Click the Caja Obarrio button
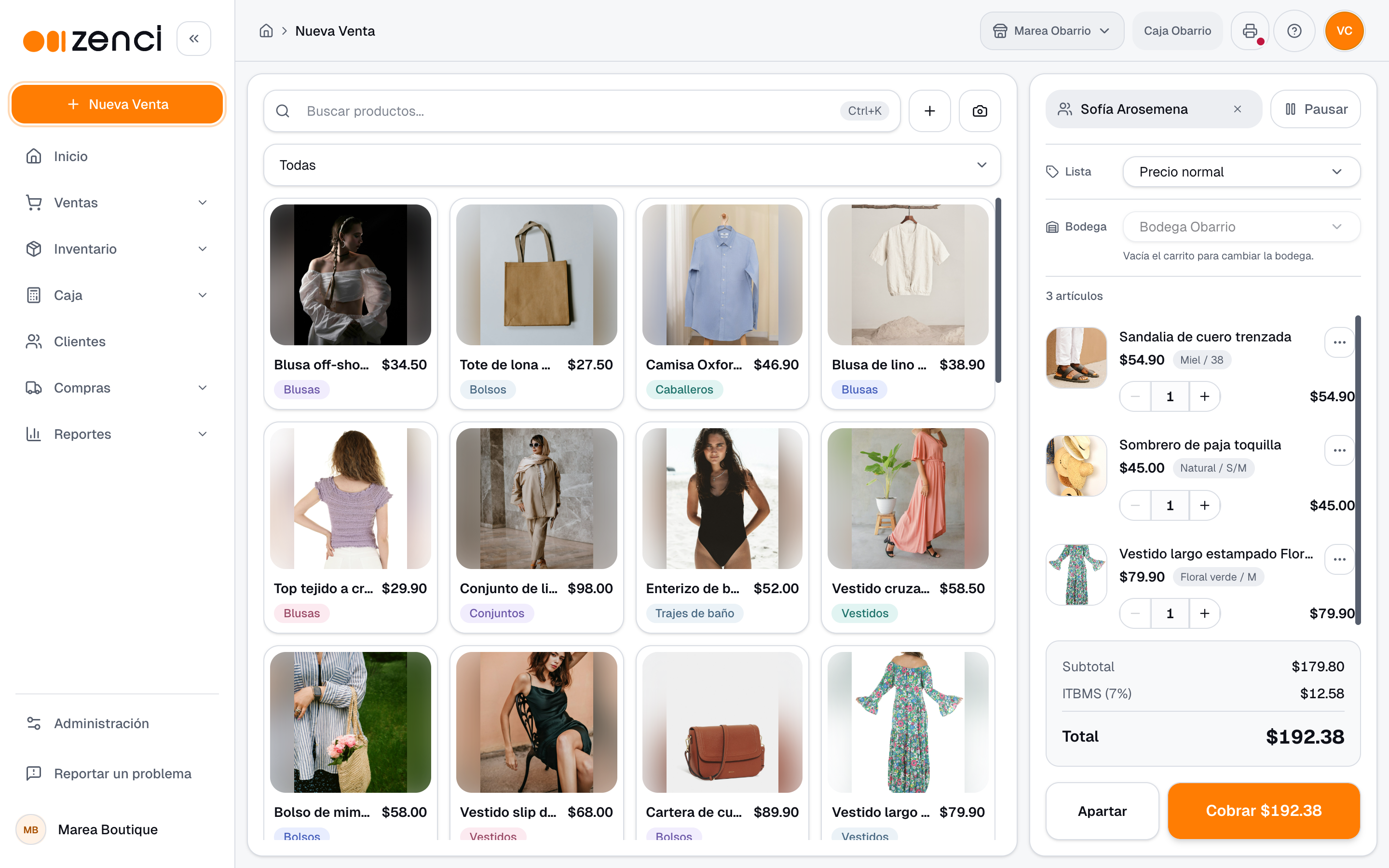1389x868 pixels. pyautogui.click(x=1177, y=31)
